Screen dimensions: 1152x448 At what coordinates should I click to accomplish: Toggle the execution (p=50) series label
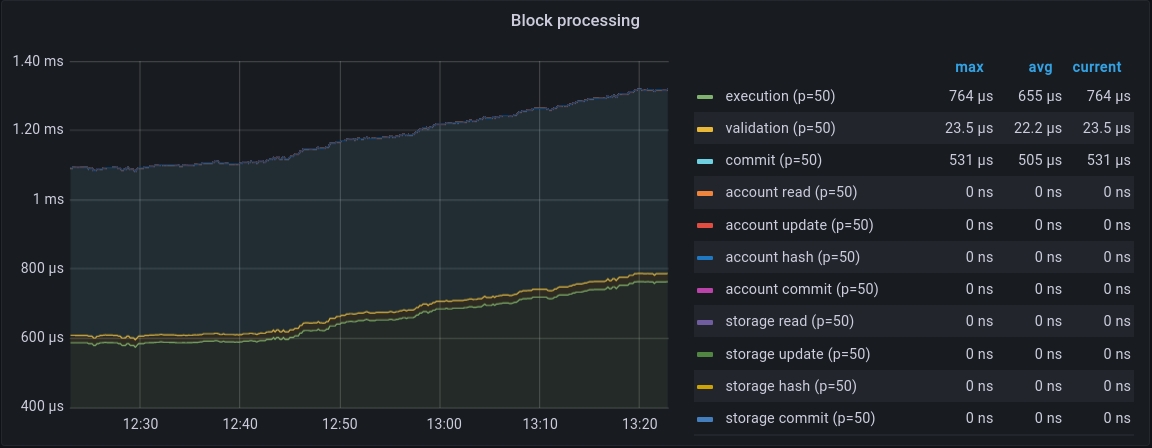point(780,97)
